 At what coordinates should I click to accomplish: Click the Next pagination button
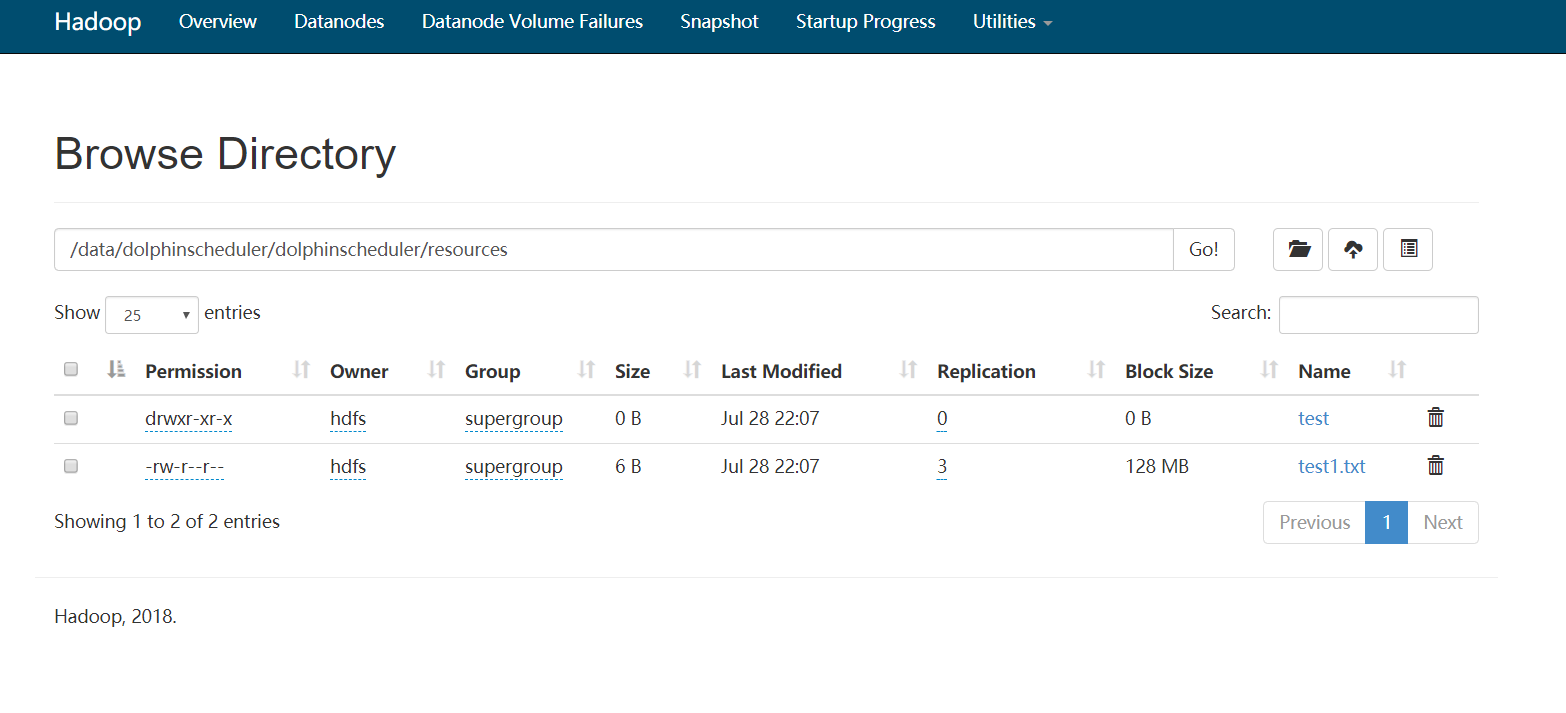click(x=1443, y=522)
